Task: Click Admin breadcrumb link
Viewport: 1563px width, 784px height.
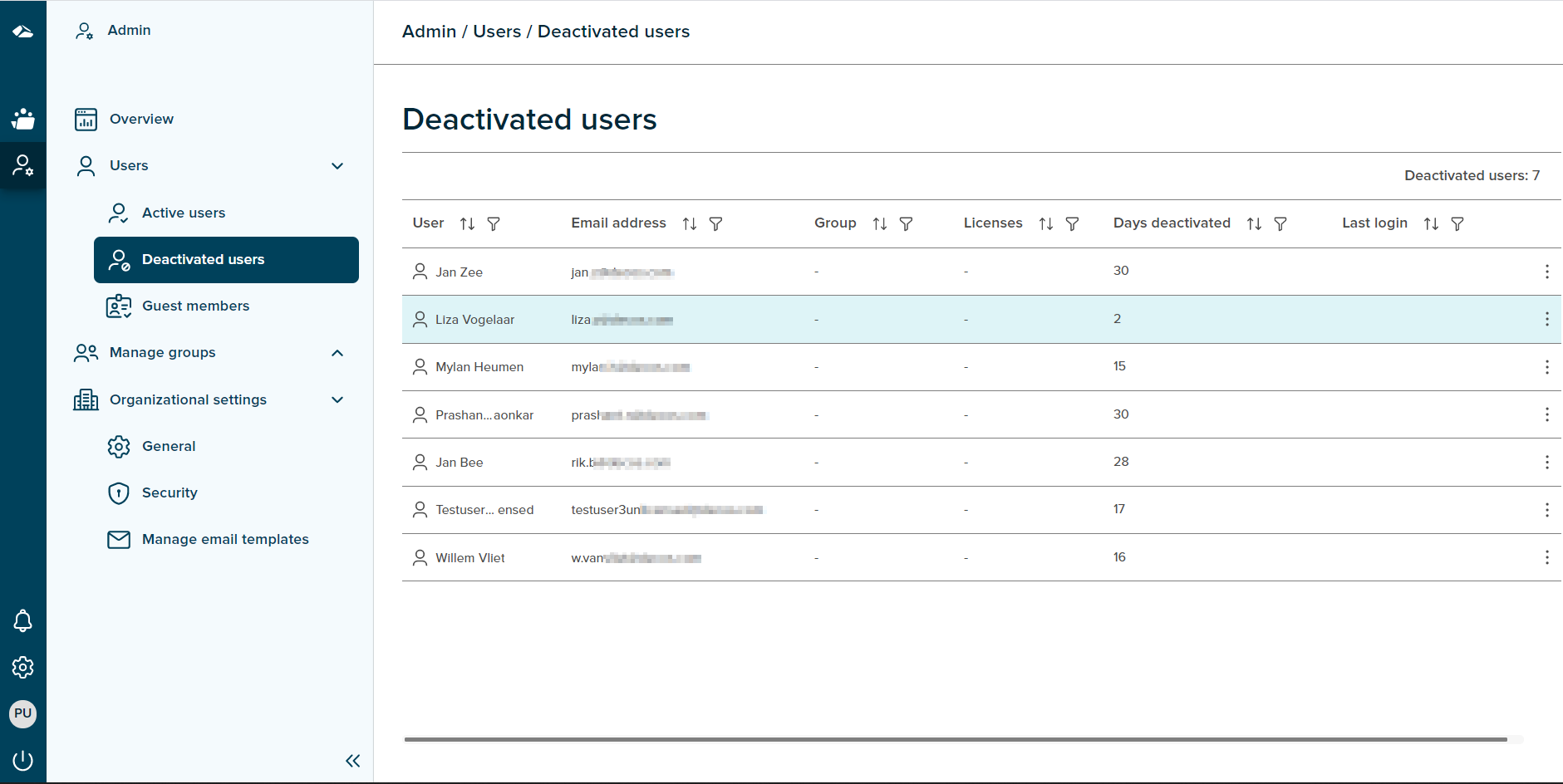Action: [x=429, y=32]
